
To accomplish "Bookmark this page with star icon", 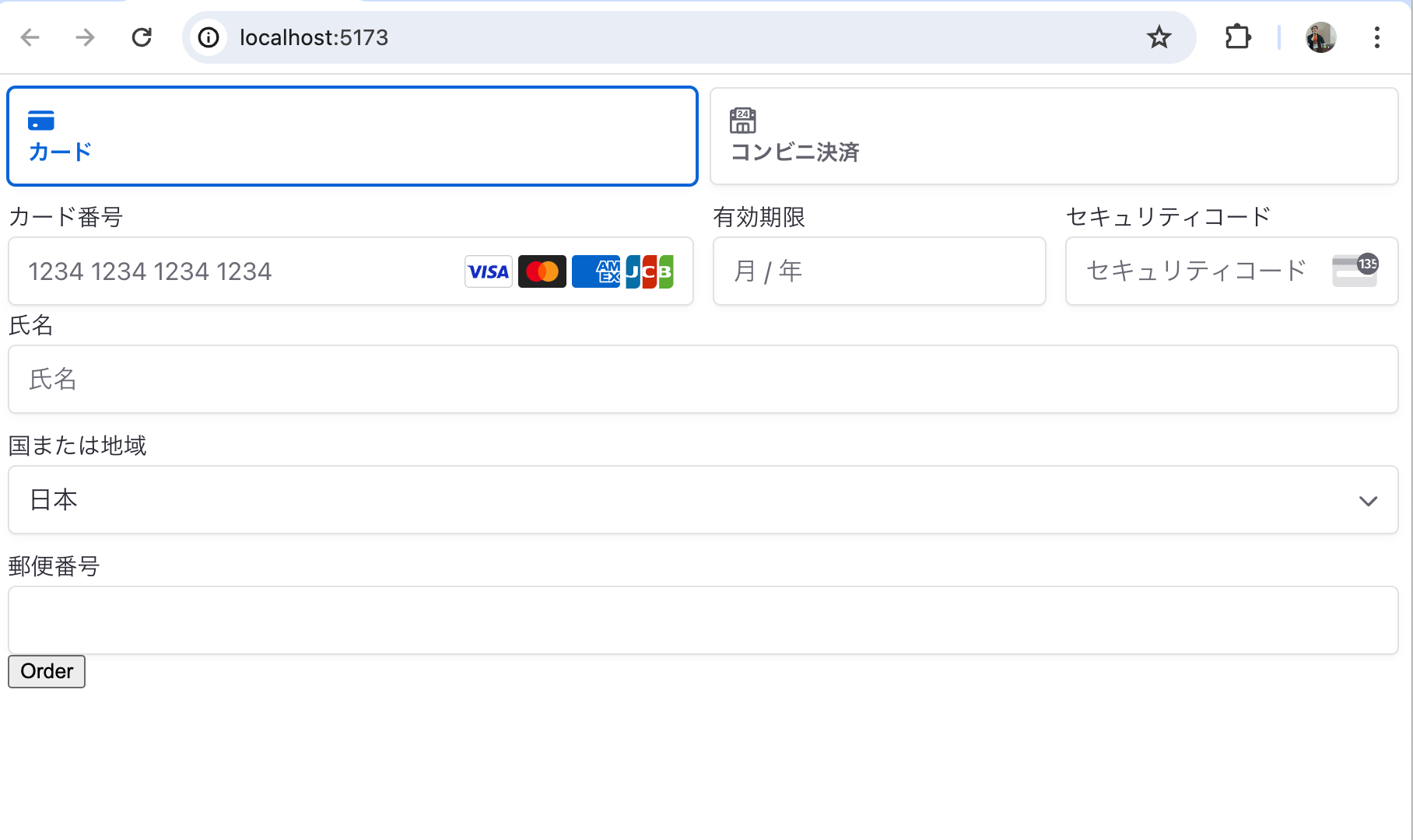I will [x=1159, y=37].
